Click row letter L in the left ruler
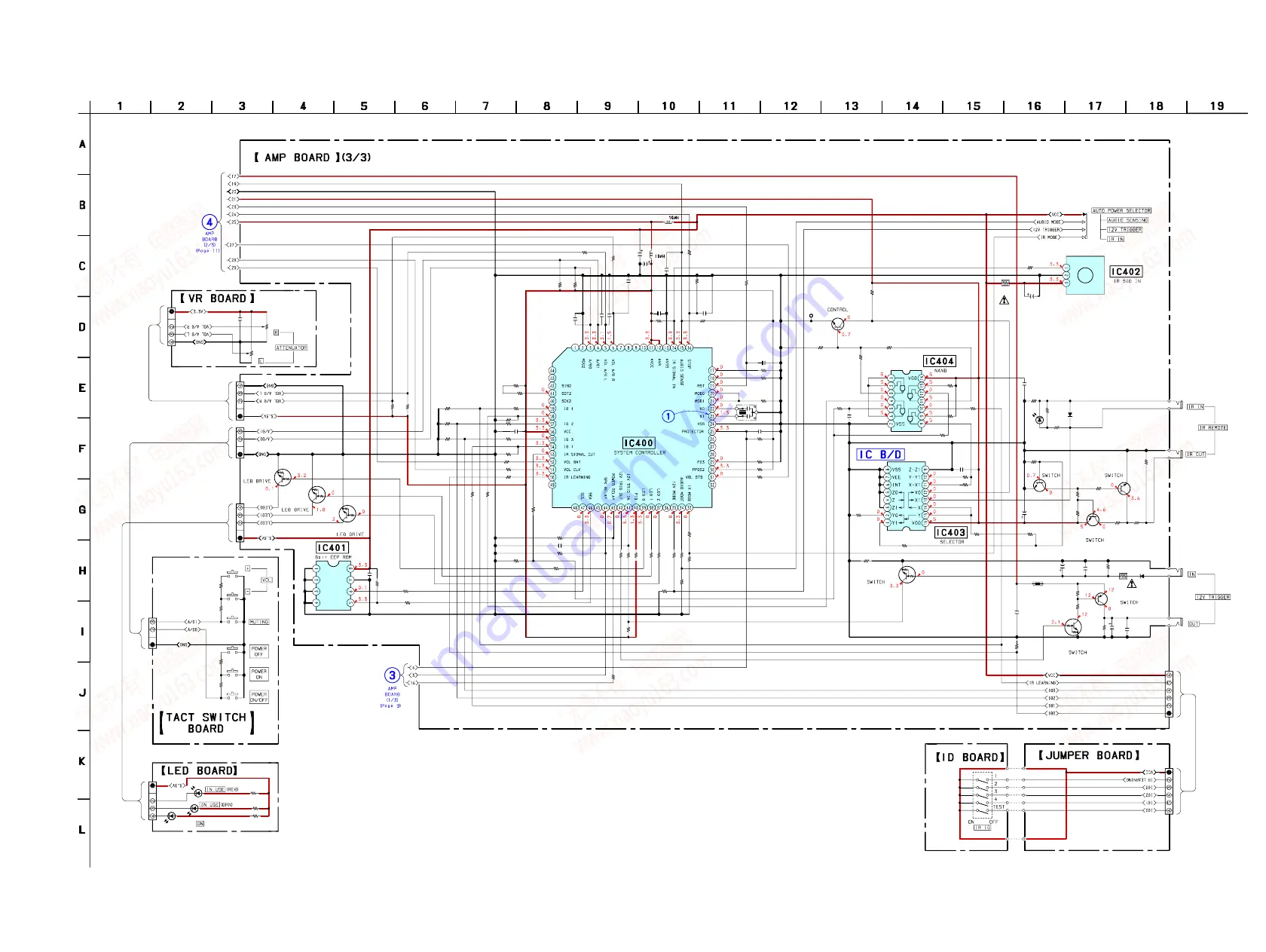1266x952 pixels. coord(82,830)
